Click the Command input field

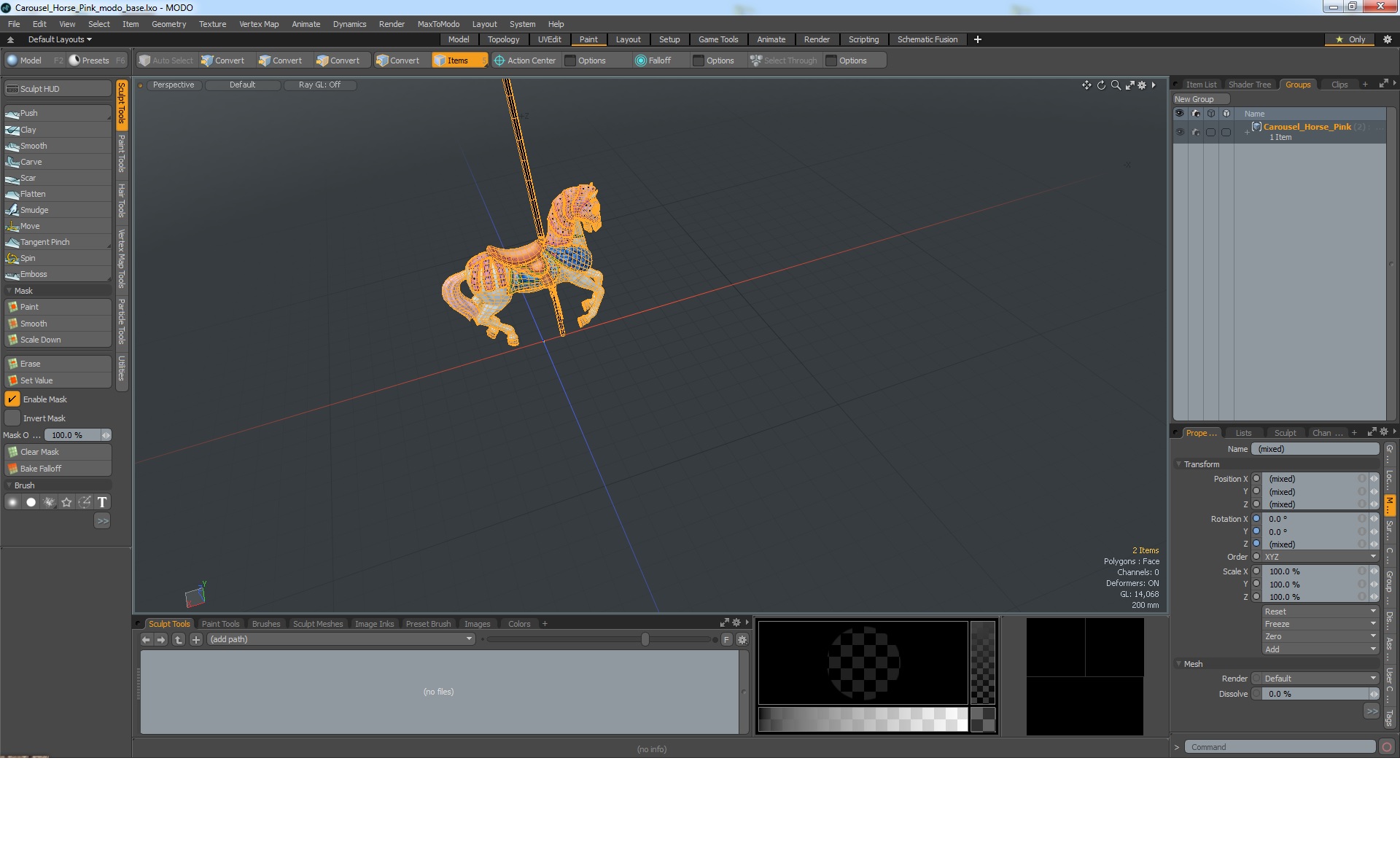tap(1280, 747)
